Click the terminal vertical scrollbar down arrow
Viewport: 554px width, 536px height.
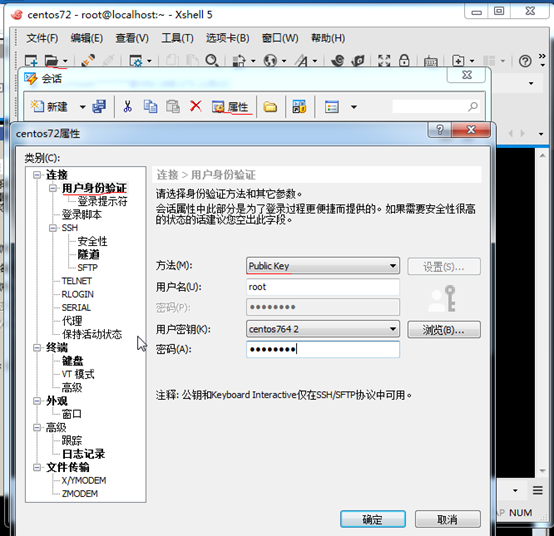[542, 471]
